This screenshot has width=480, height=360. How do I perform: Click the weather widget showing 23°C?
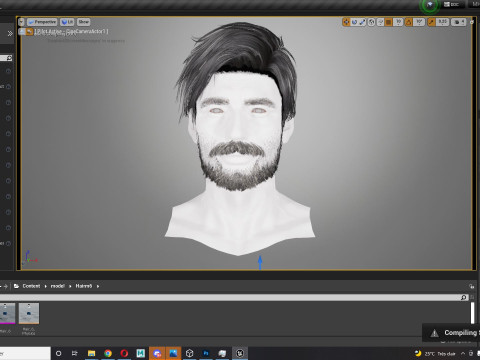435,353
